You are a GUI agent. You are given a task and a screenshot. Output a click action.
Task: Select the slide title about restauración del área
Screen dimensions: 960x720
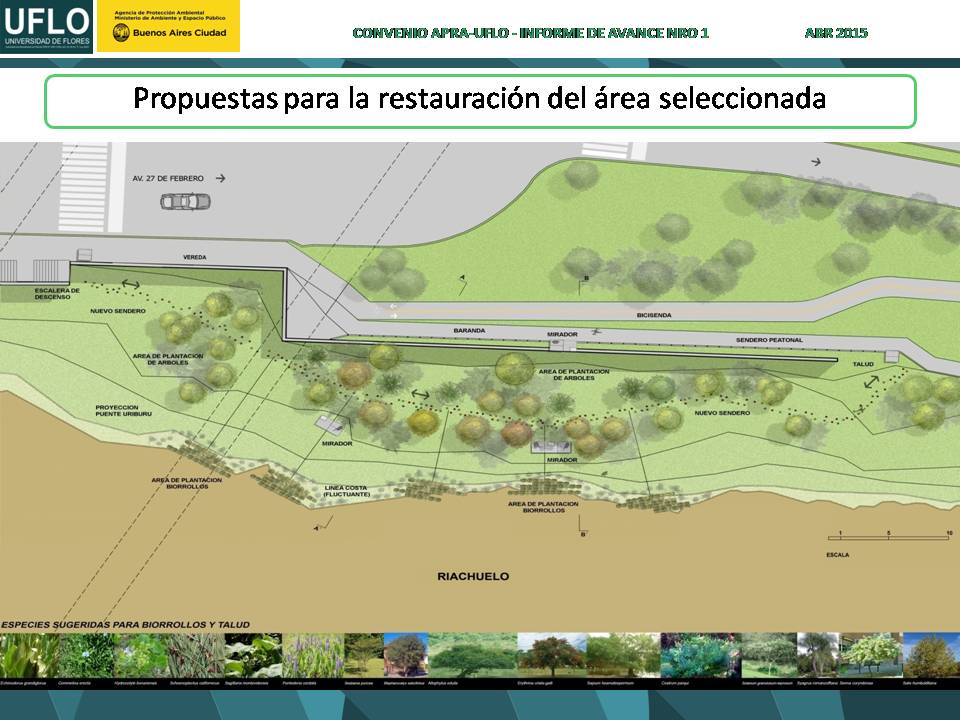480,101
